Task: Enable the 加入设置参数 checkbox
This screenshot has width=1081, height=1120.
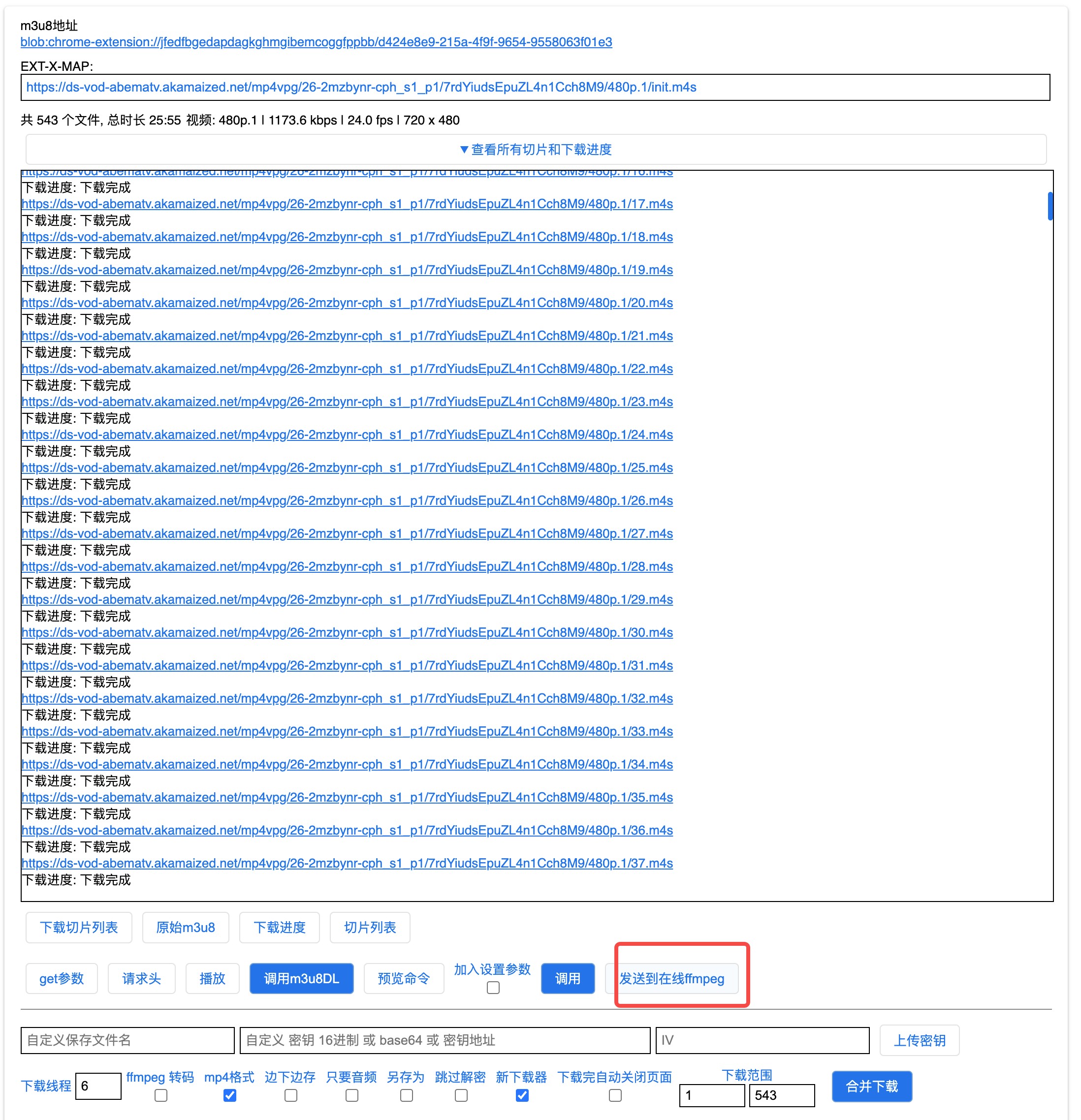Action: 493,988
